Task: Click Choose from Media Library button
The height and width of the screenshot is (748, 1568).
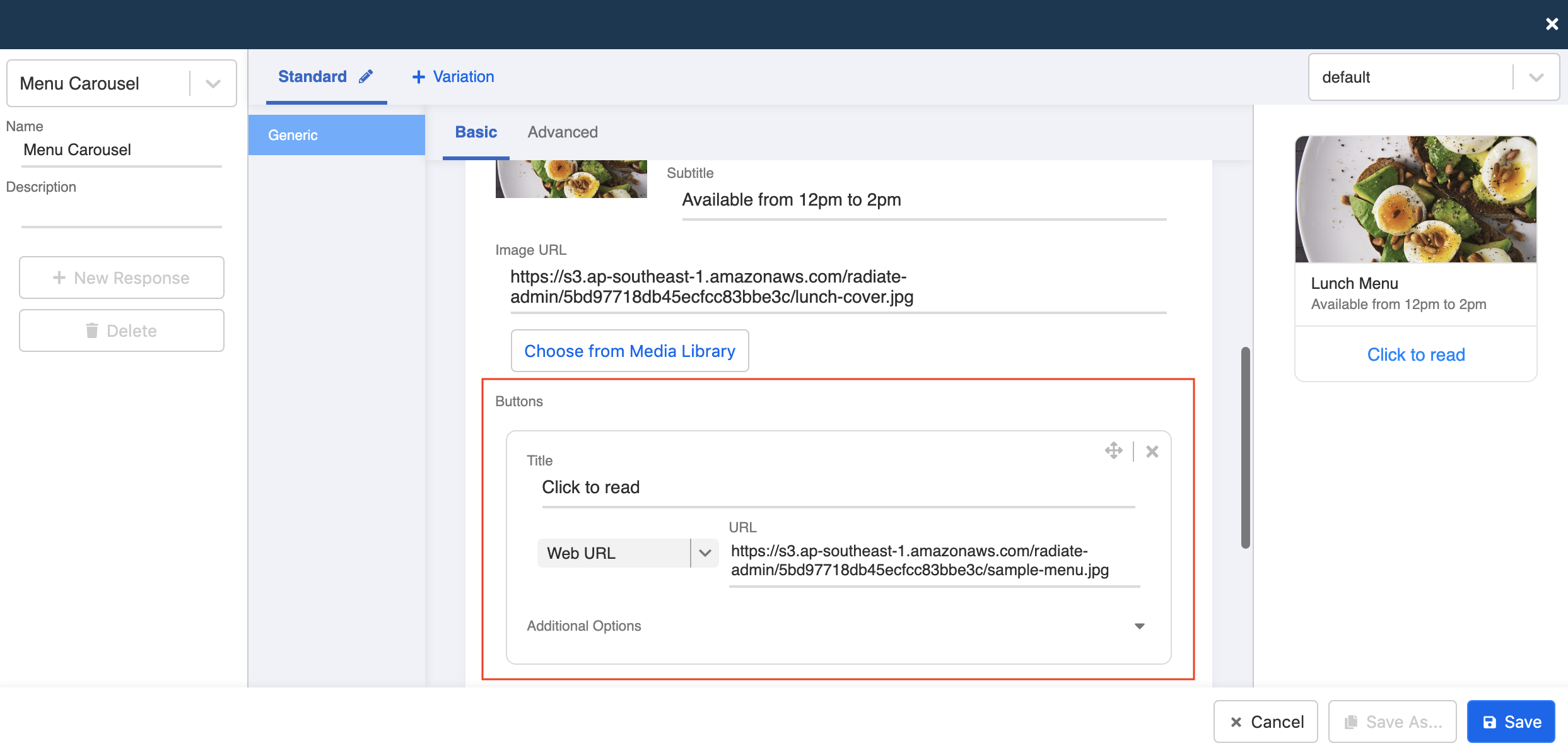Action: pyautogui.click(x=629, y=351)
